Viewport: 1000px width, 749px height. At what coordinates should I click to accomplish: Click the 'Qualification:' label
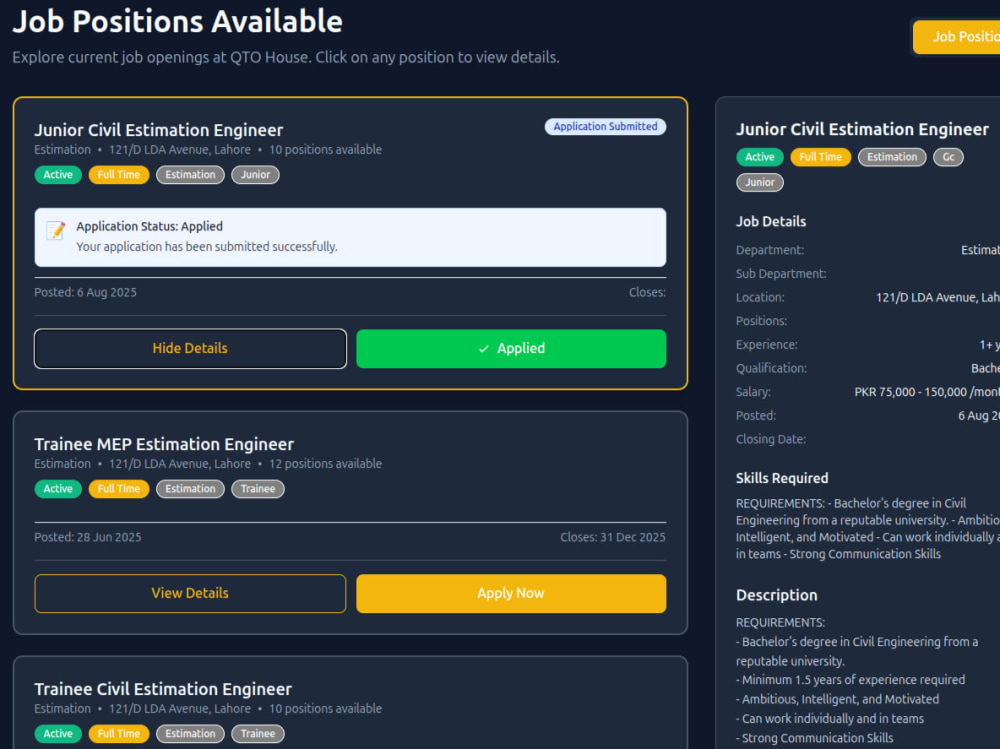[x=771, y=369]
